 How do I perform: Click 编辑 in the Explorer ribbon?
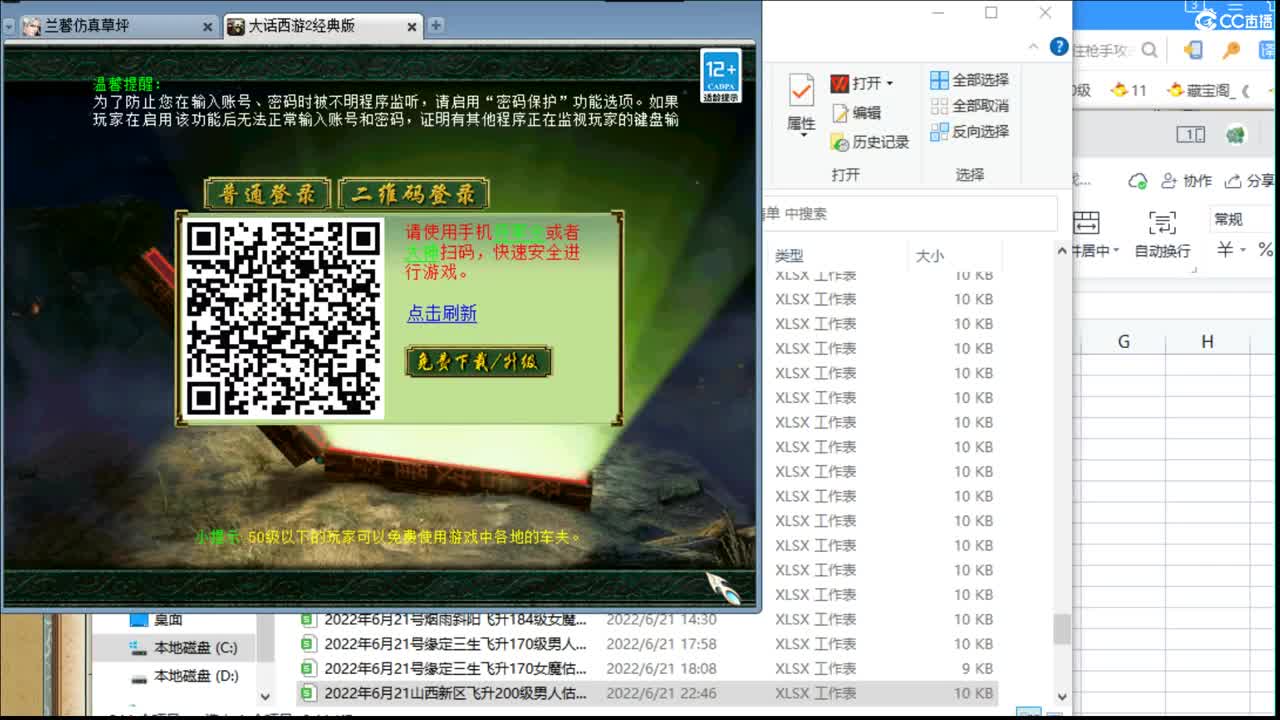[856, 113]
